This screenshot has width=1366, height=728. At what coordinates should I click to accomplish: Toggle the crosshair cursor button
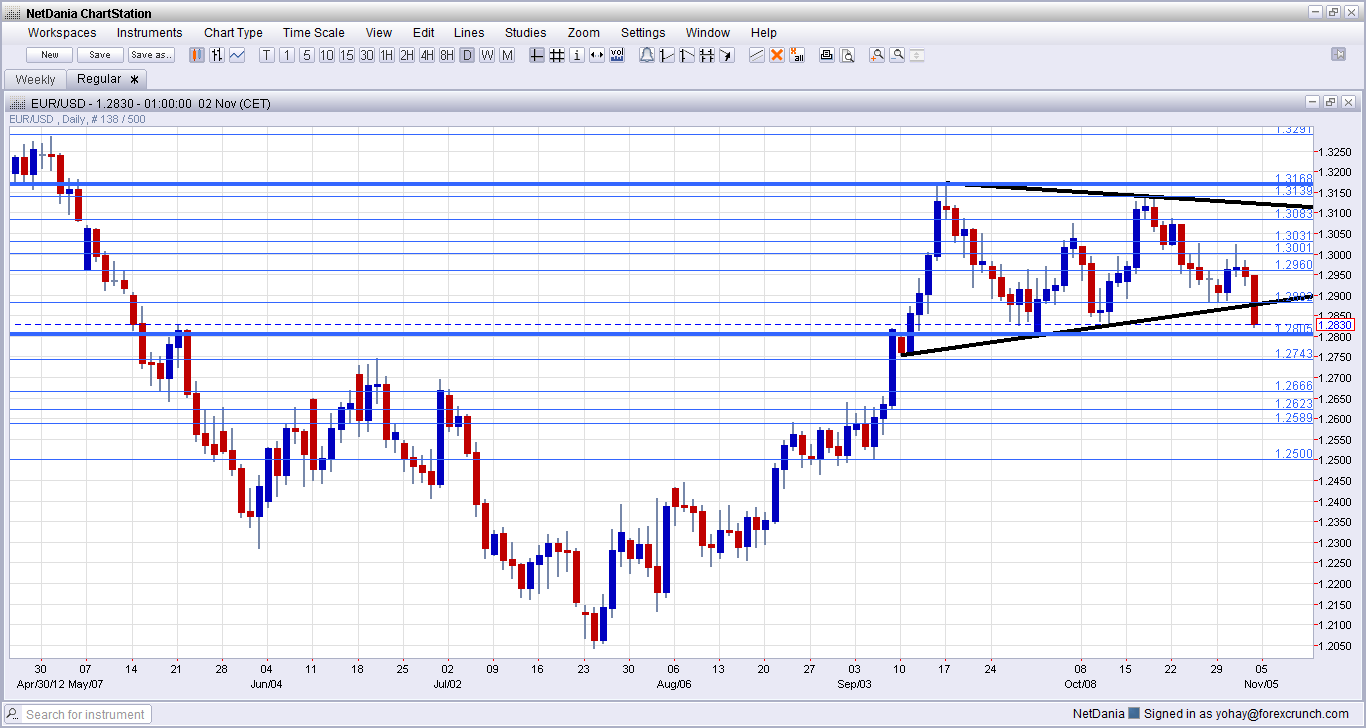point(537,55)
